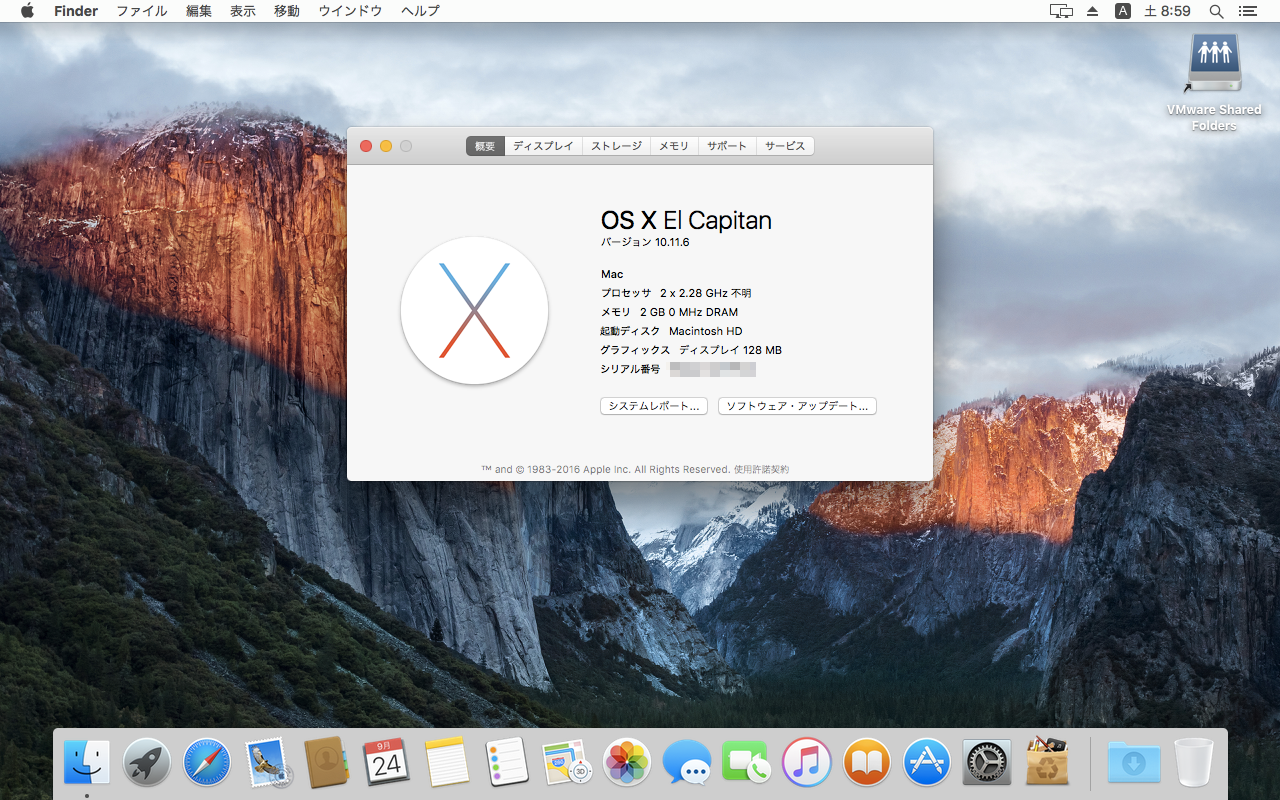Image resolution: width=1280 pixels, height=800 pixels.
Task: Open Safari compass icon in Dock
Action: 207,763
